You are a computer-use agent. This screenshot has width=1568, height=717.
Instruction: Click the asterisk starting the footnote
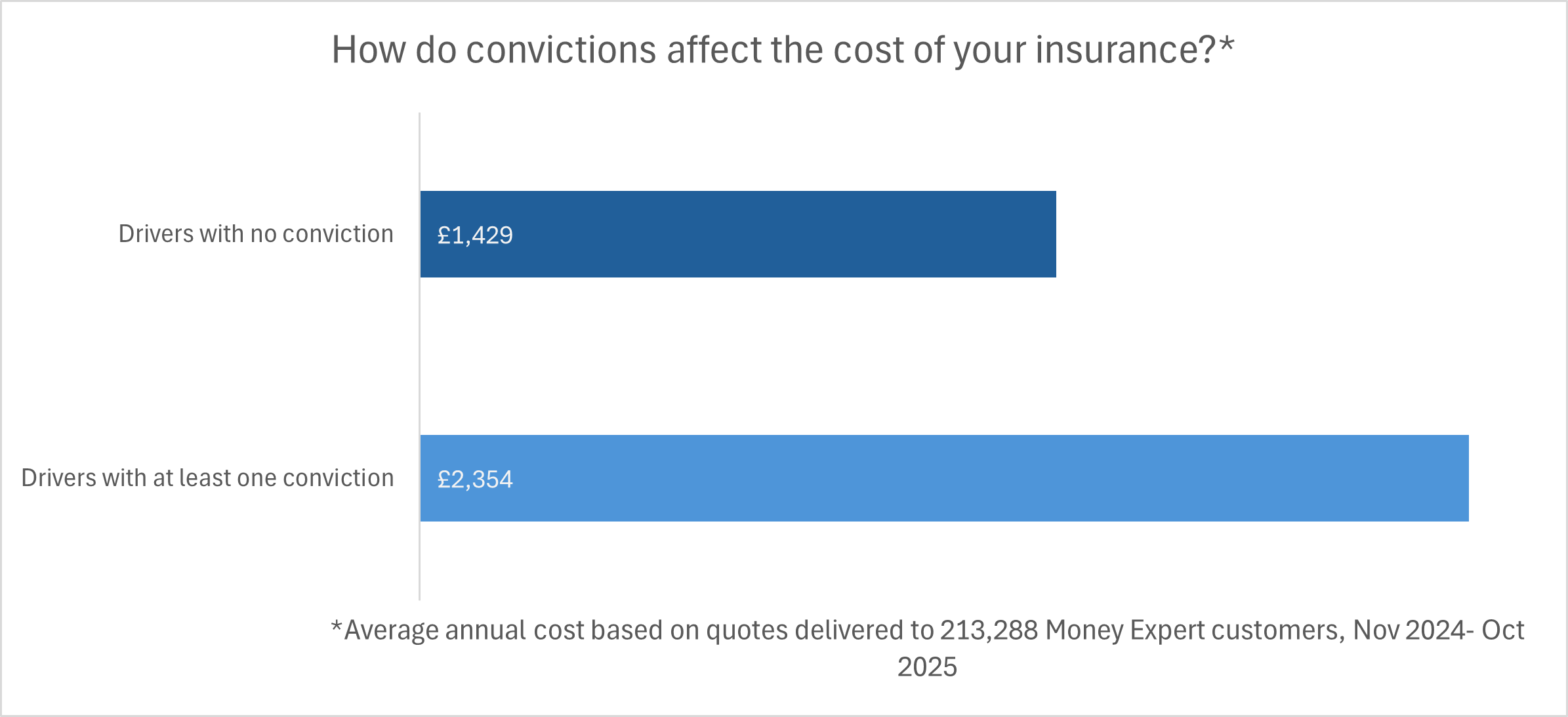point(337,627)
